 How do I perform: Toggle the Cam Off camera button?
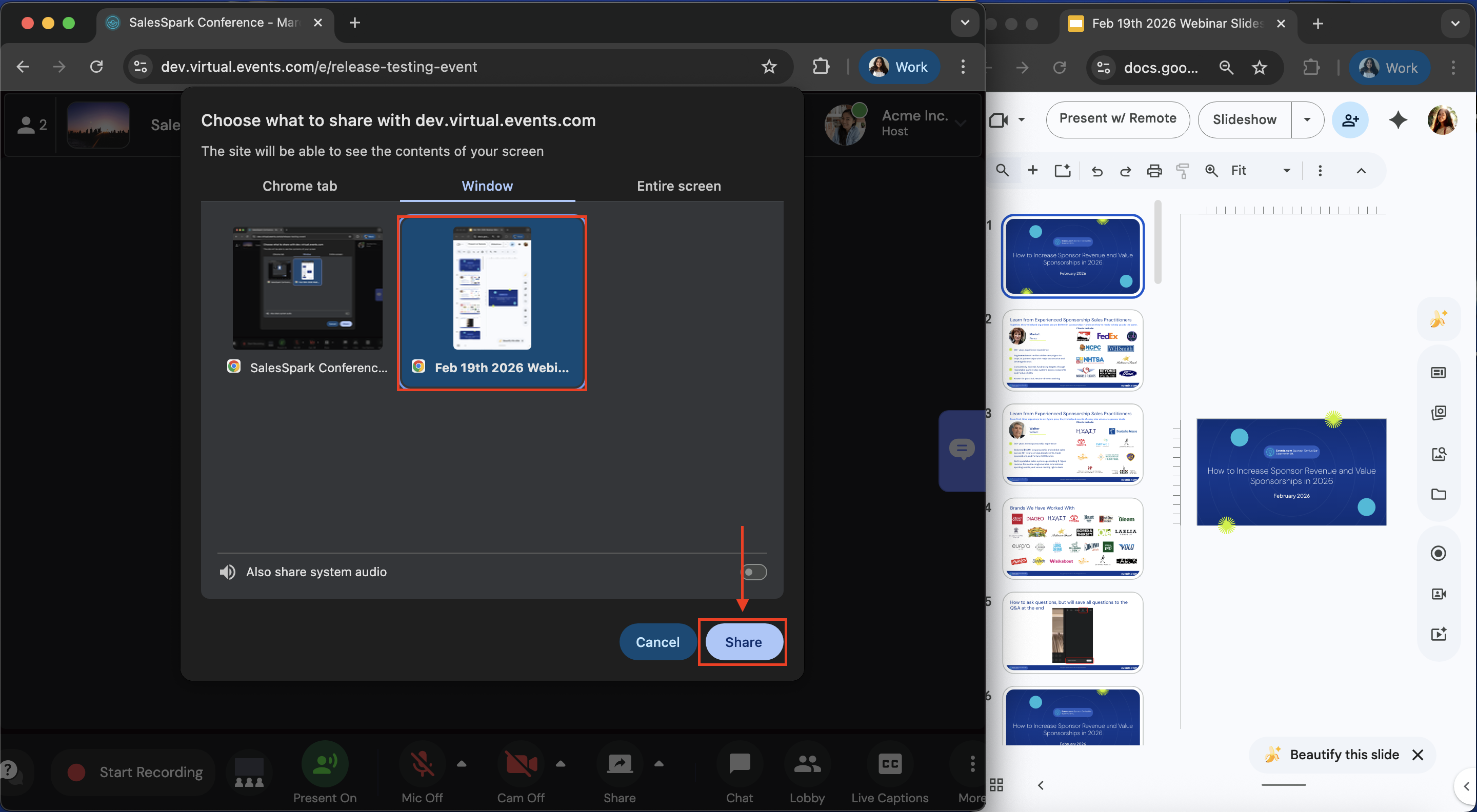520,764
